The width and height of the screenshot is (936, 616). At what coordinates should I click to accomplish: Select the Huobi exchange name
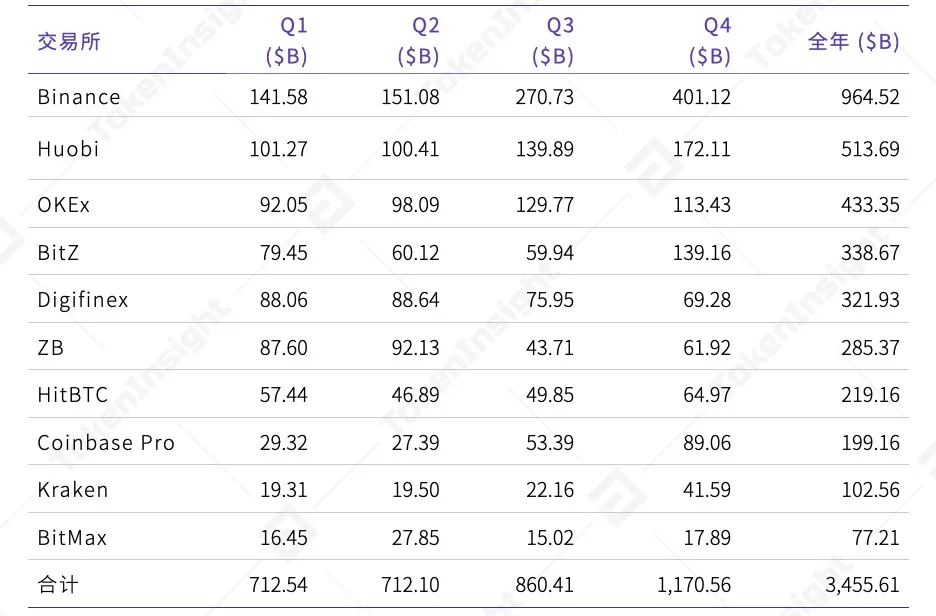pyautogui.click(x=68, y=149)
